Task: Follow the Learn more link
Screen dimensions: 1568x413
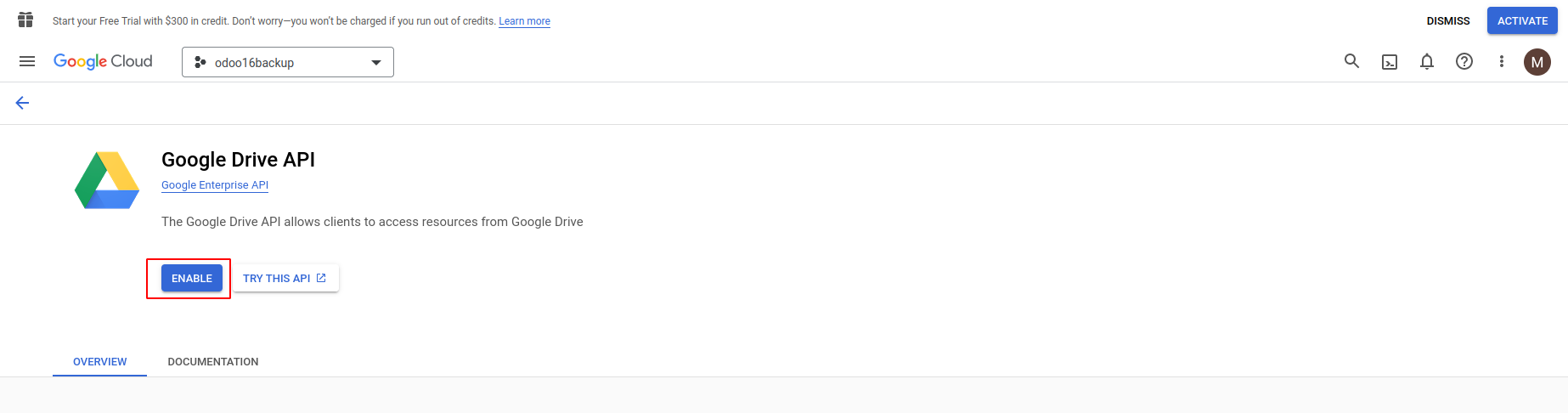Action: pos(524,21)
